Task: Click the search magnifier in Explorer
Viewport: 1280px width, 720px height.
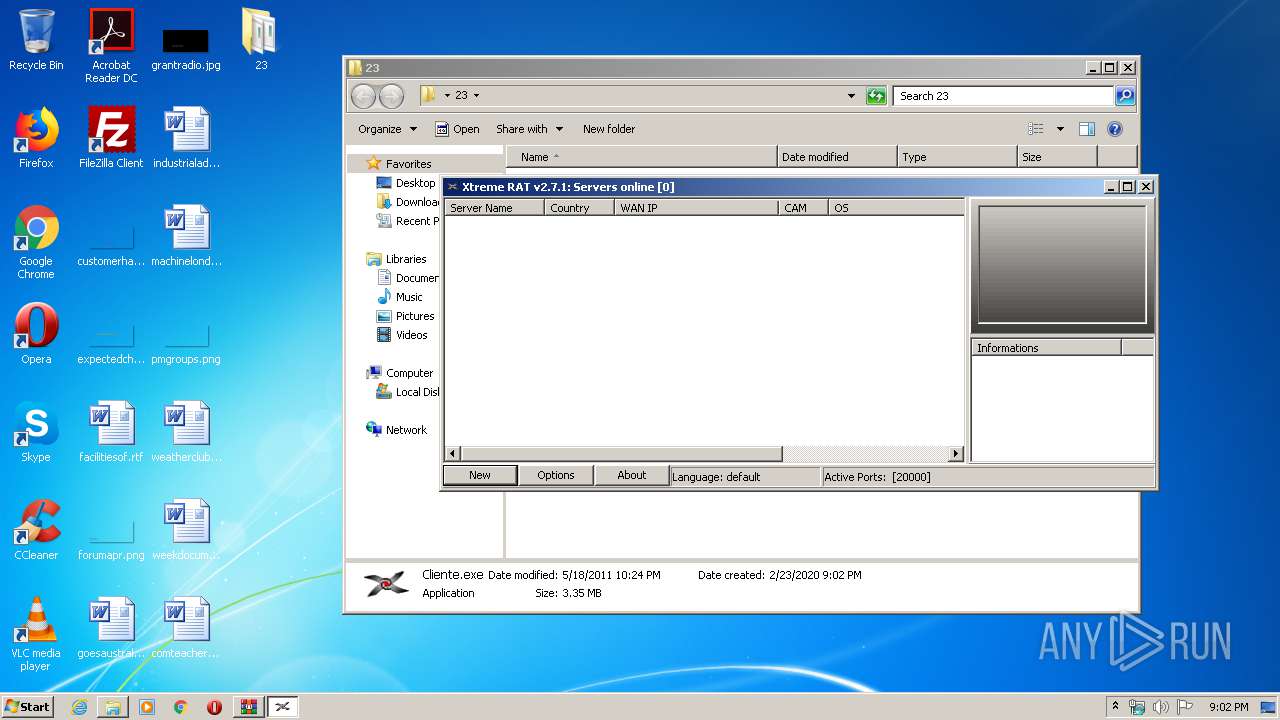Action: (x=1125, y=96)
